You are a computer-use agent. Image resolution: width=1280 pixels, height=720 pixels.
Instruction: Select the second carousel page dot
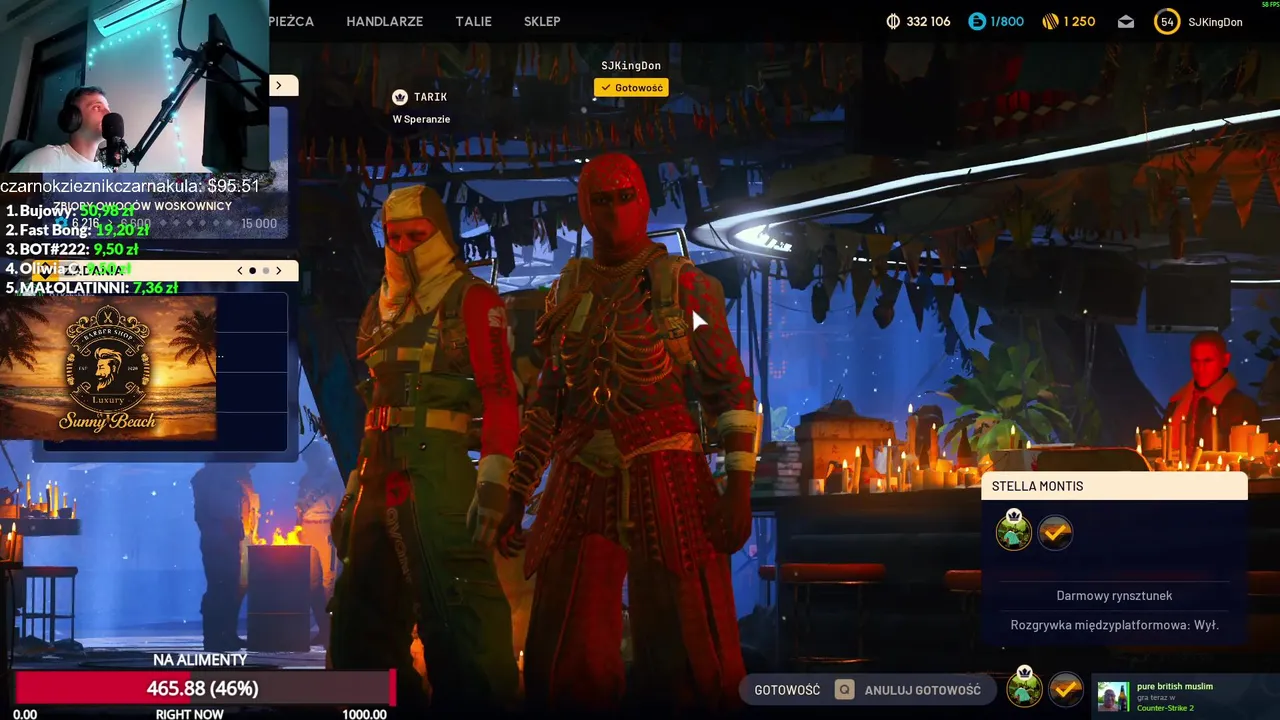click(265, 270)
